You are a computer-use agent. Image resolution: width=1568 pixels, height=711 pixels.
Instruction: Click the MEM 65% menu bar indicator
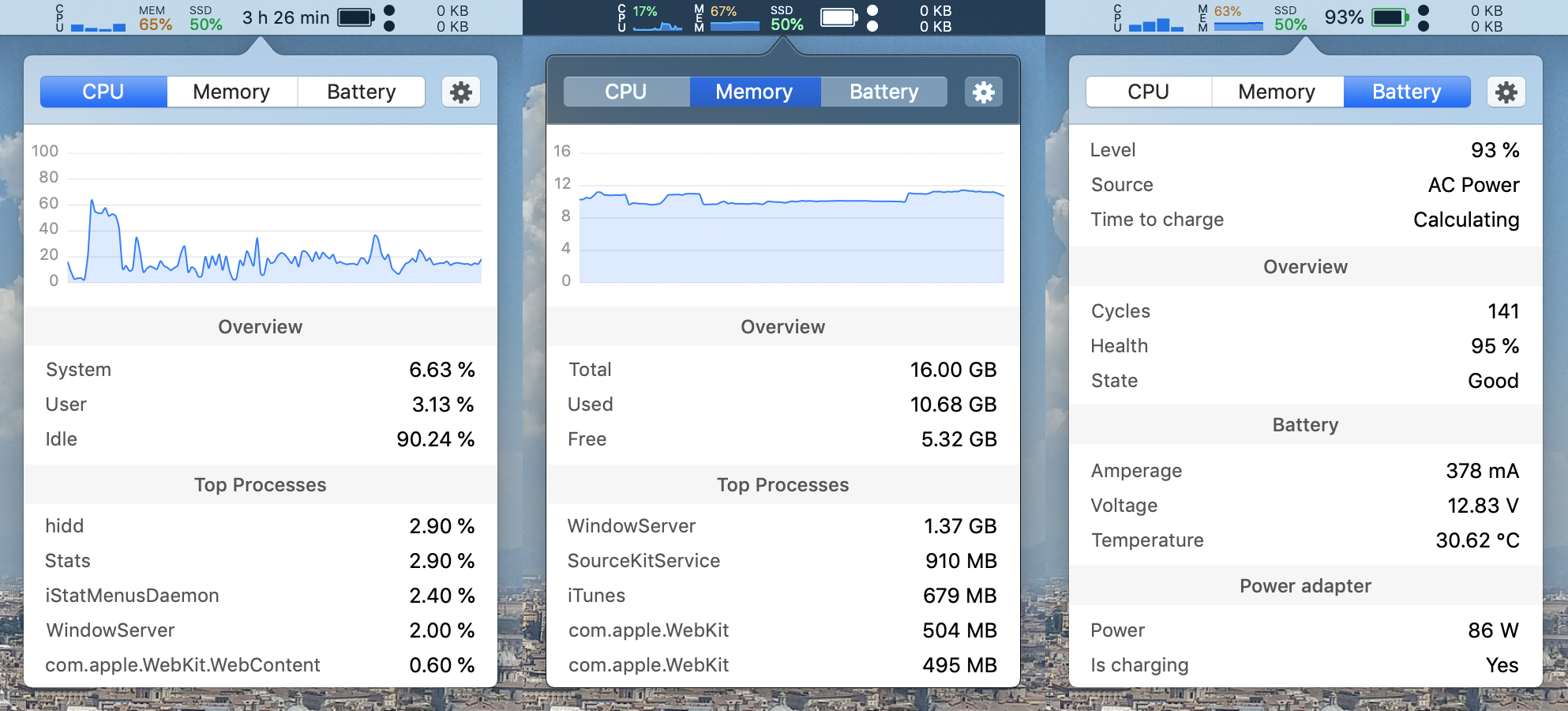point(155,18)
